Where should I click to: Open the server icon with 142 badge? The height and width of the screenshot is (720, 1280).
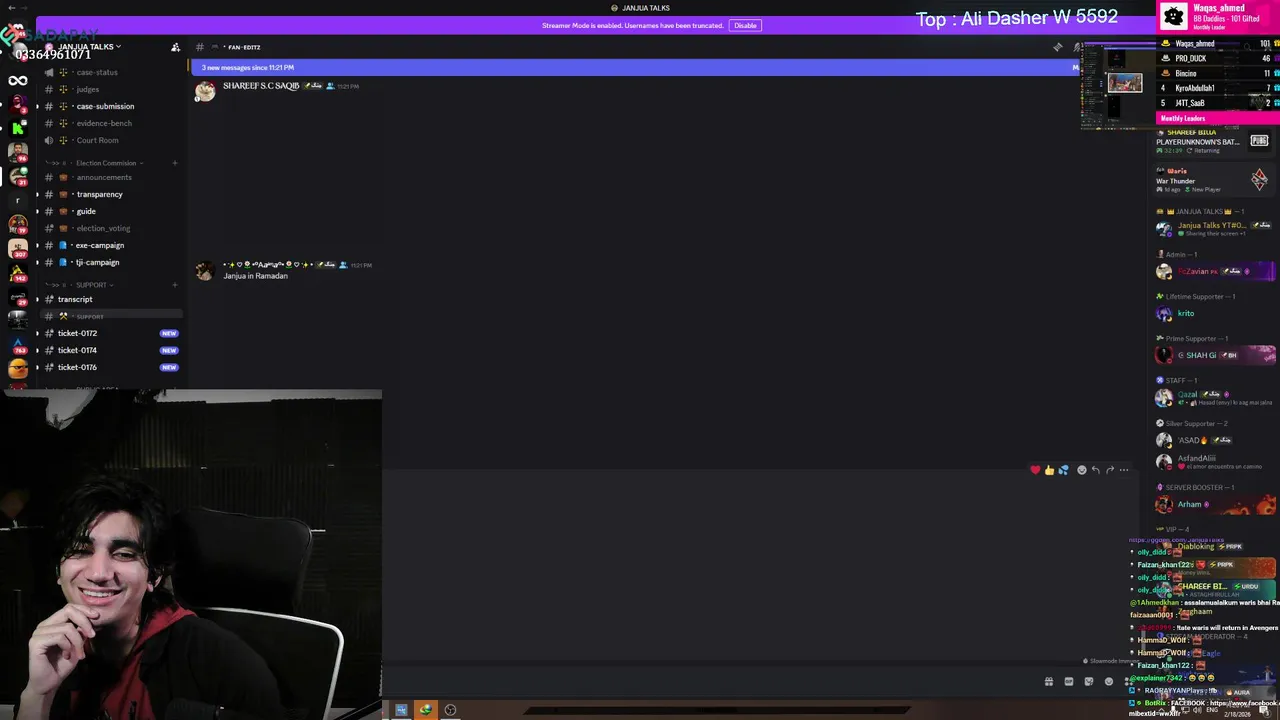[18, 273]
